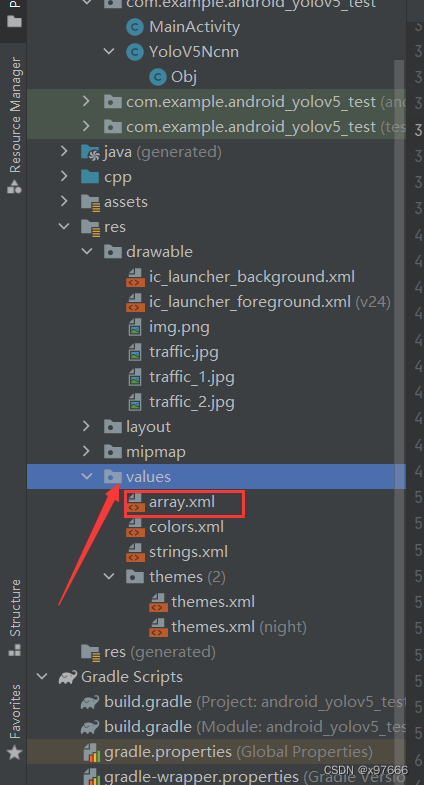Open the Project-level build.gradle
424x785 pixels.
click(254, 702)
